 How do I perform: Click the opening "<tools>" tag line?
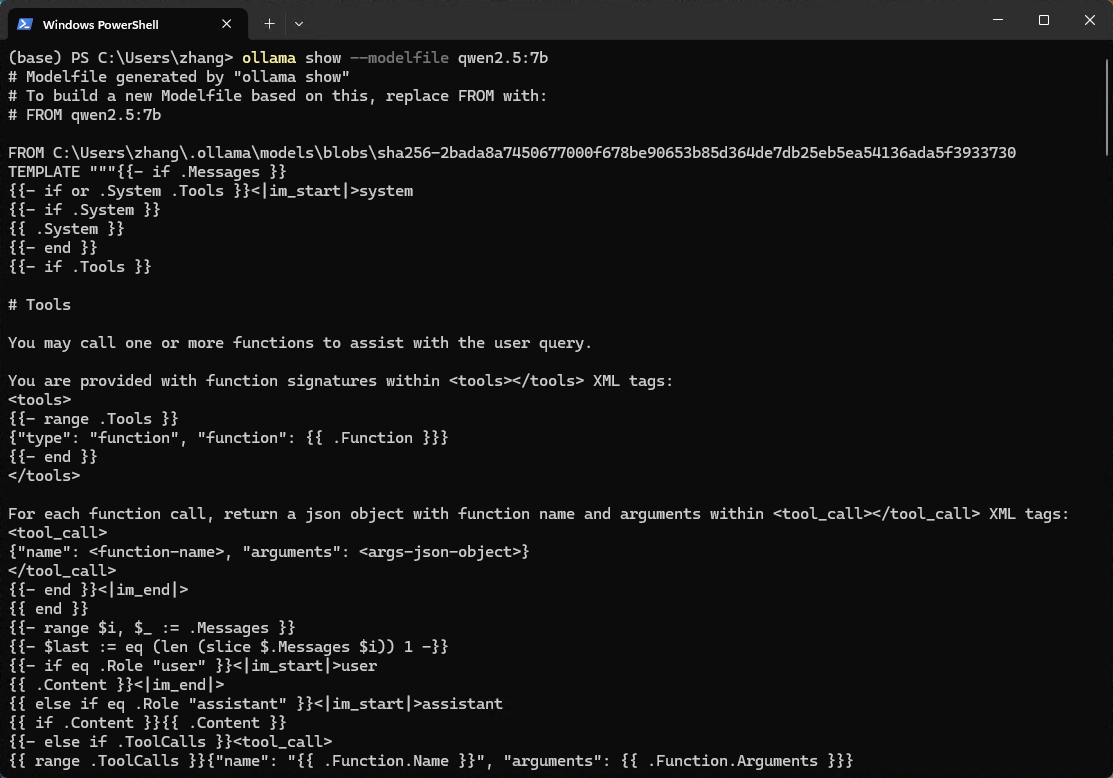pyautogui.click(x=39, y=400)
